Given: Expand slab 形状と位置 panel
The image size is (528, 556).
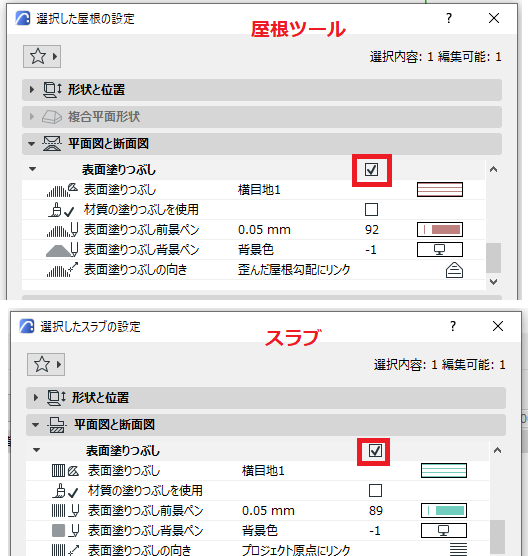Looking at the screenshot, I should point(266,397).
